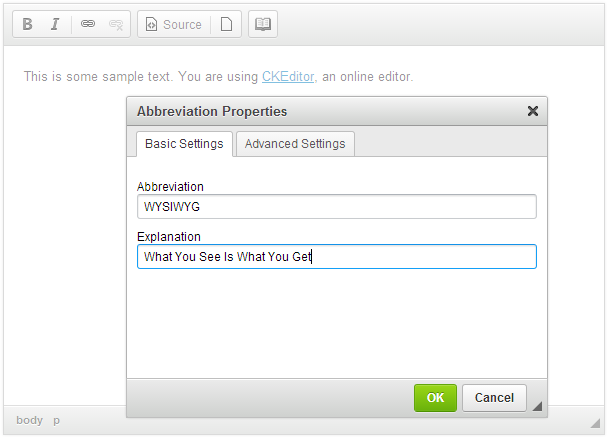
Task: Toggle italic formatting in the toolbar
Action: pos(55,24)
